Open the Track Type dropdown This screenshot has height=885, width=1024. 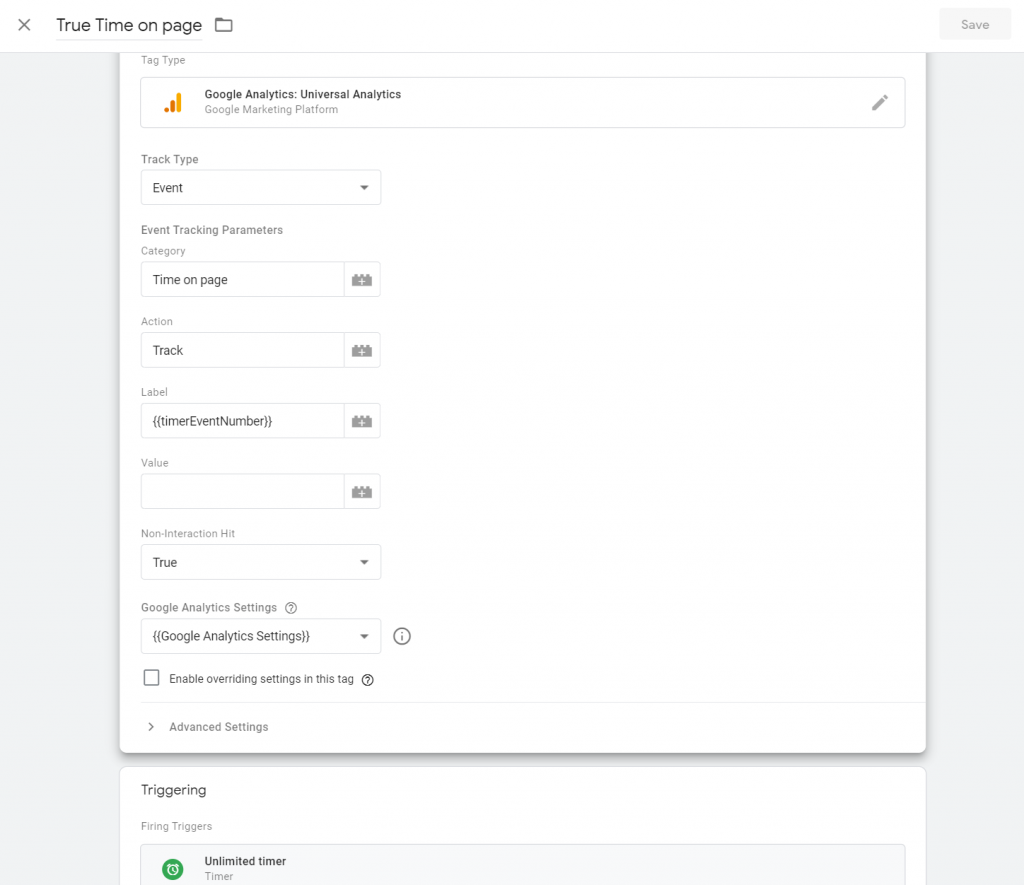pos(261,187)
